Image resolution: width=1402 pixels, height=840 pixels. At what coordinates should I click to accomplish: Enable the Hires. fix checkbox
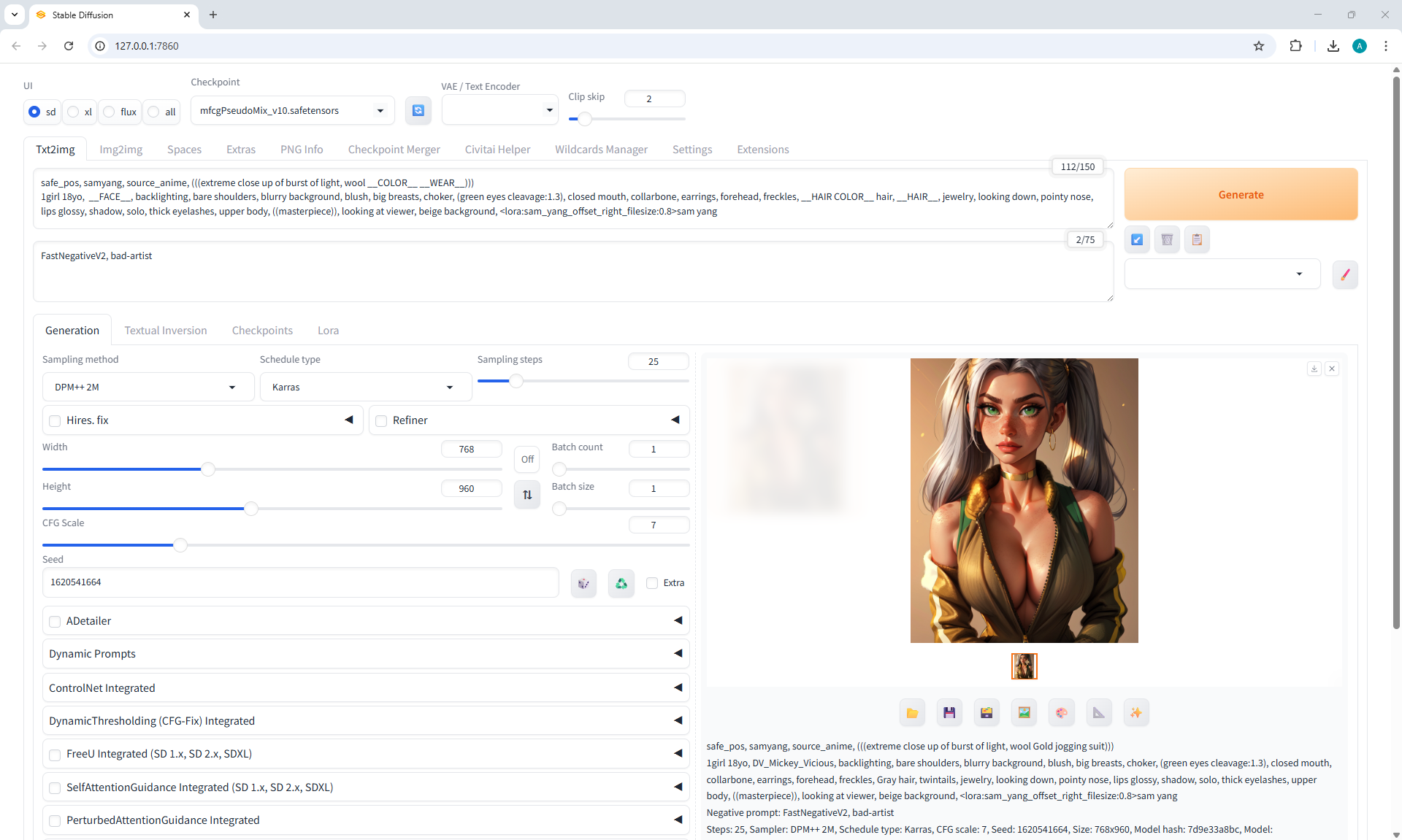(x=55, y=420)
